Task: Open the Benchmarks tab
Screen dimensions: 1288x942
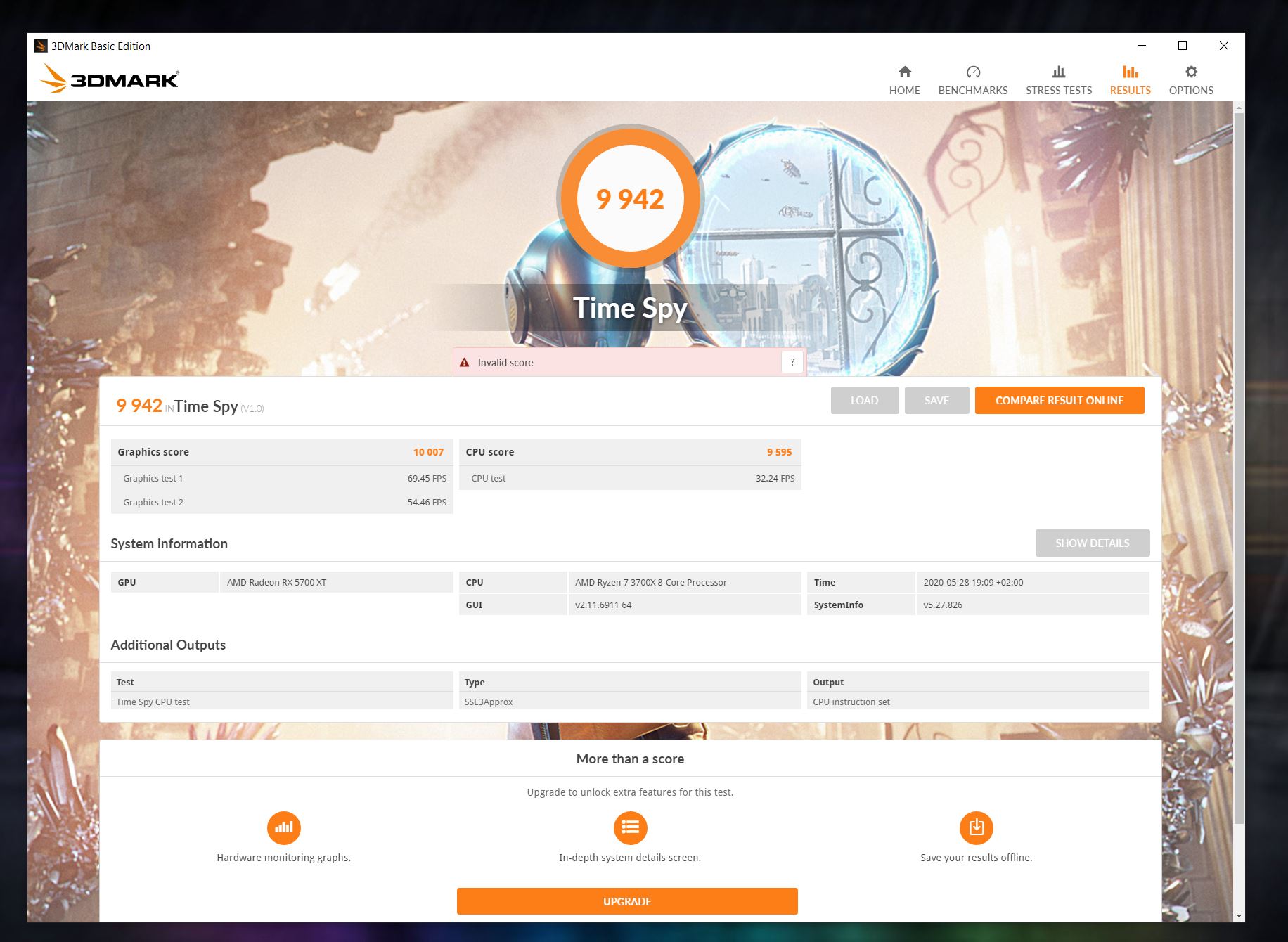Action: coord(972,80)
